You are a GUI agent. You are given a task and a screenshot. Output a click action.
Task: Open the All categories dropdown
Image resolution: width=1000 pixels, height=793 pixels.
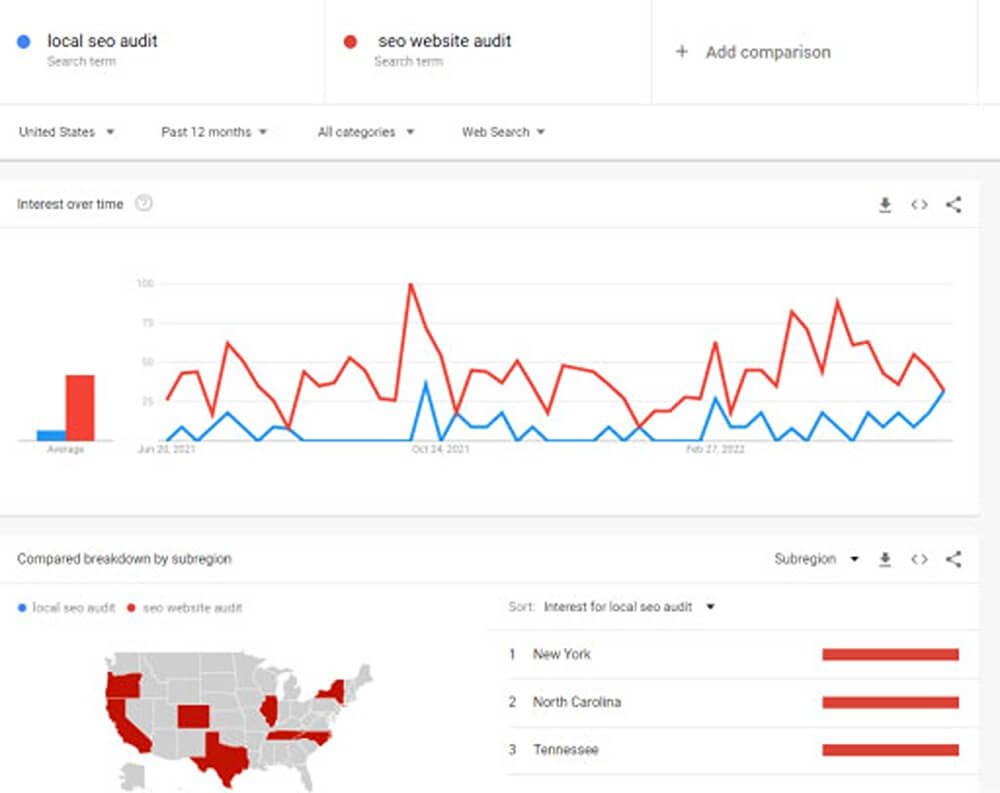pyautogui.click(x=366, y=132)
